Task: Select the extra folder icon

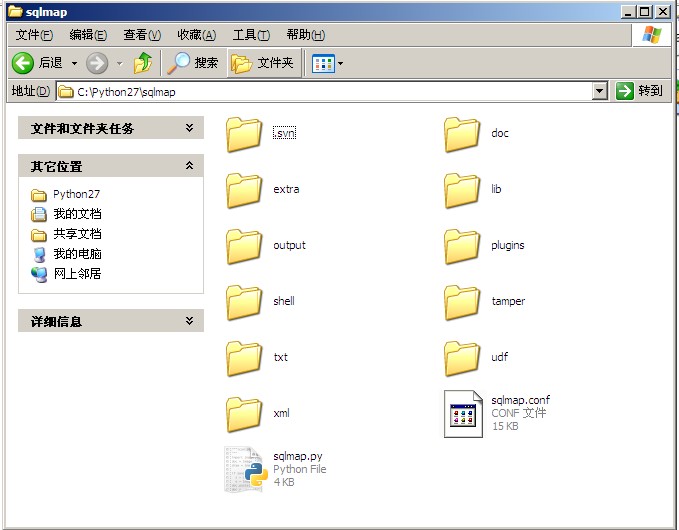Action: pyautogui.click(x=244, y=191)
